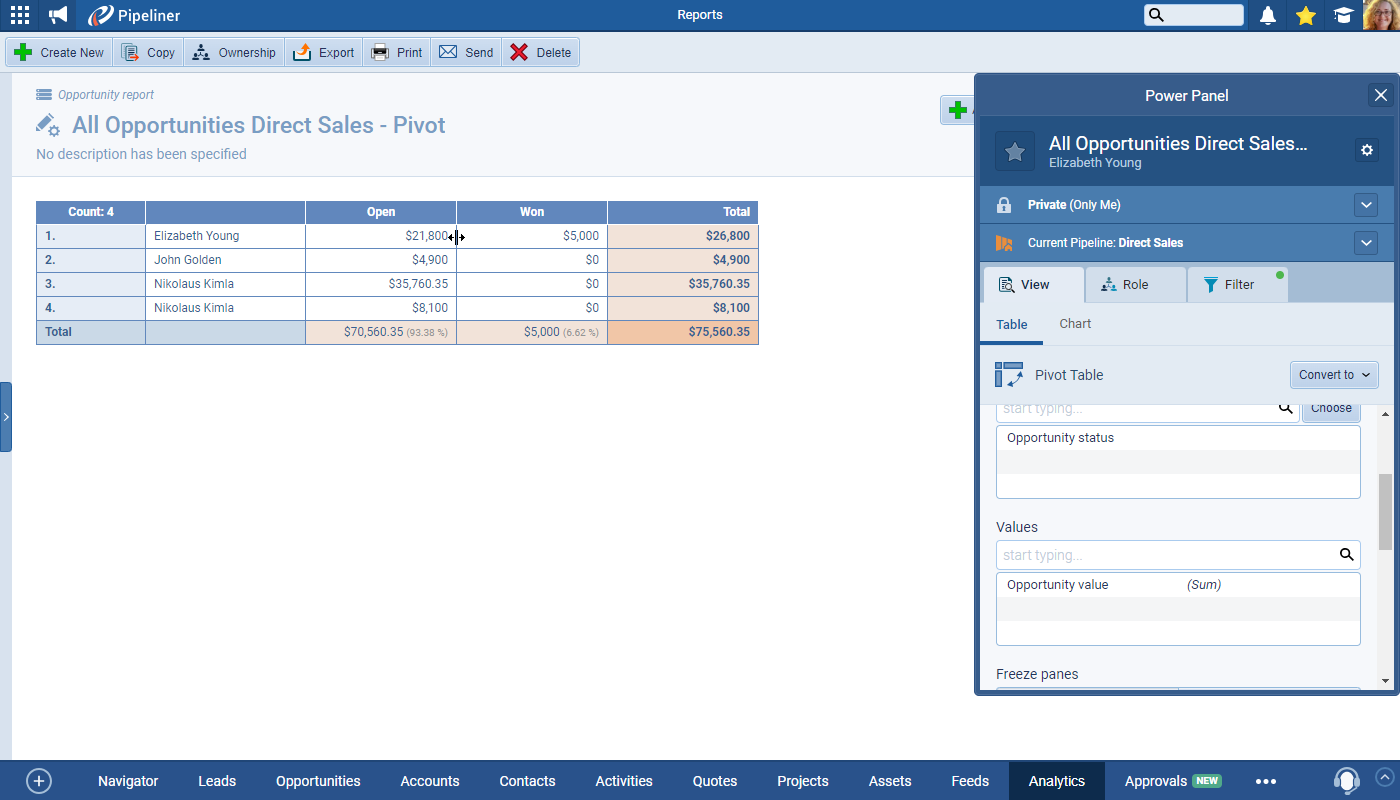Image resolution: width=1400 pixels, height=800 pixels.
Task: Open the app grid menu icon
Action: pos(19,15)
